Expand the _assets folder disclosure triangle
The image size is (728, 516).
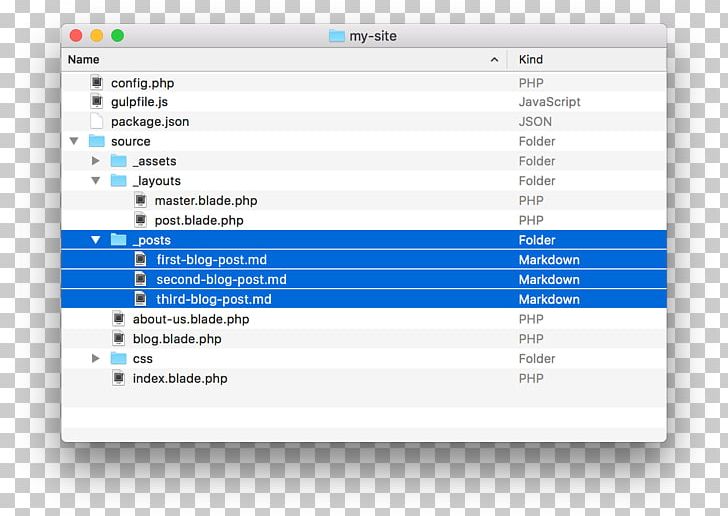tap(96, 161)
